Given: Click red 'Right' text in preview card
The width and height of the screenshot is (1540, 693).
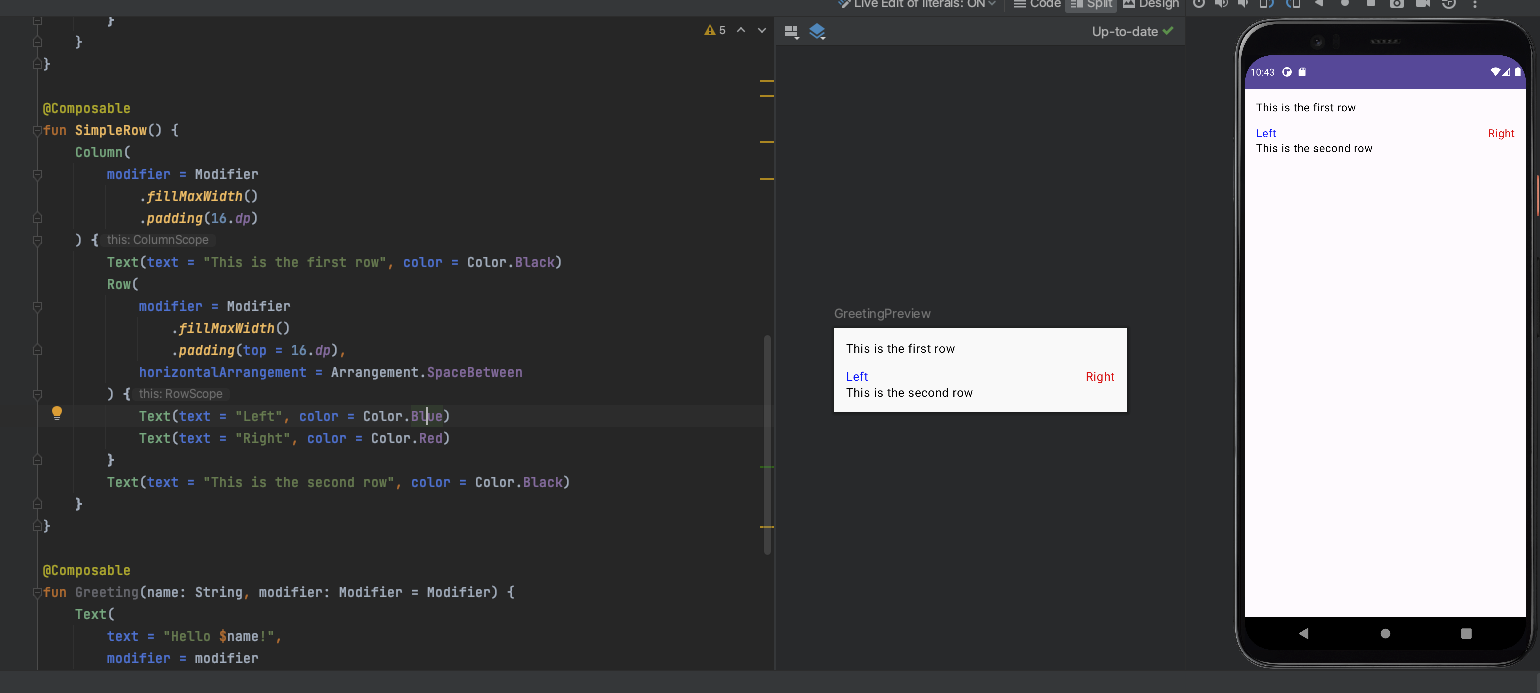Looking at the screenshot, I should [x=1100, y=377].
